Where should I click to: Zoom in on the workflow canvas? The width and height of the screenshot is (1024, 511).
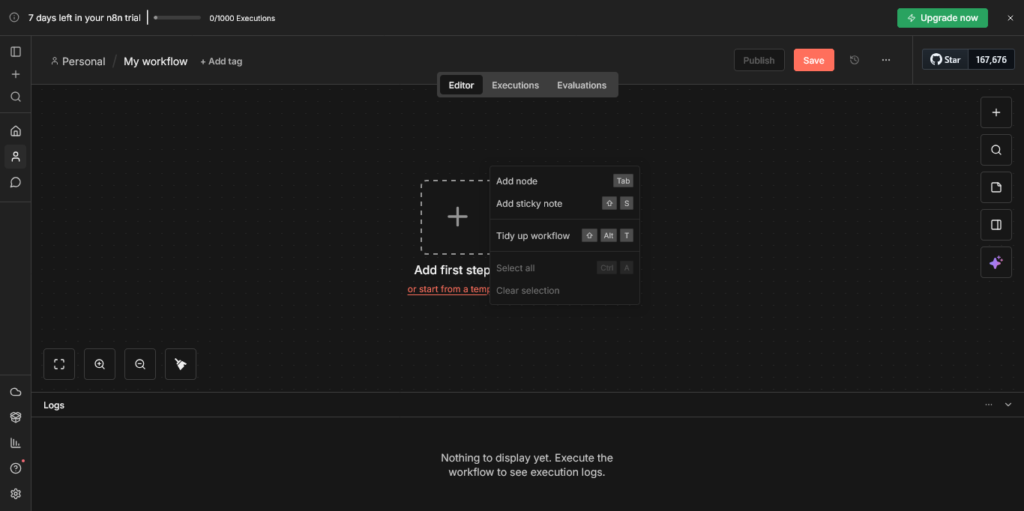(x=100, y=364)
